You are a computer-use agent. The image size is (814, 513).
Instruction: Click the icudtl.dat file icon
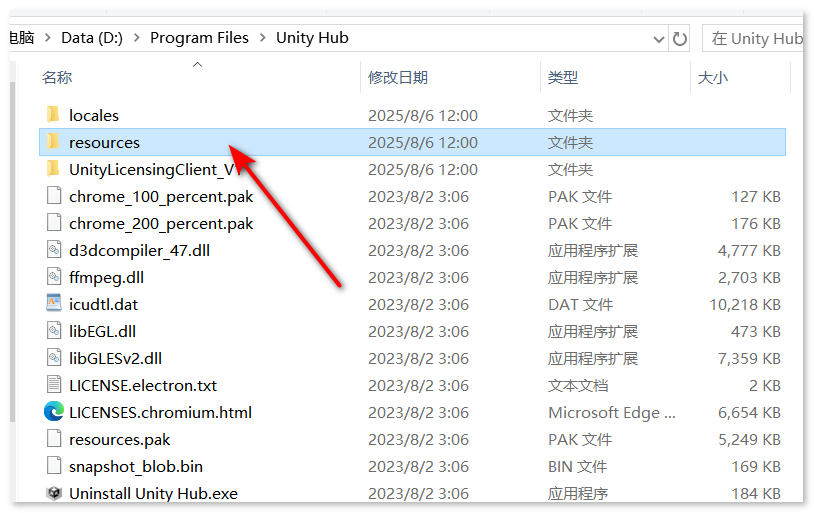coord(54,304)
